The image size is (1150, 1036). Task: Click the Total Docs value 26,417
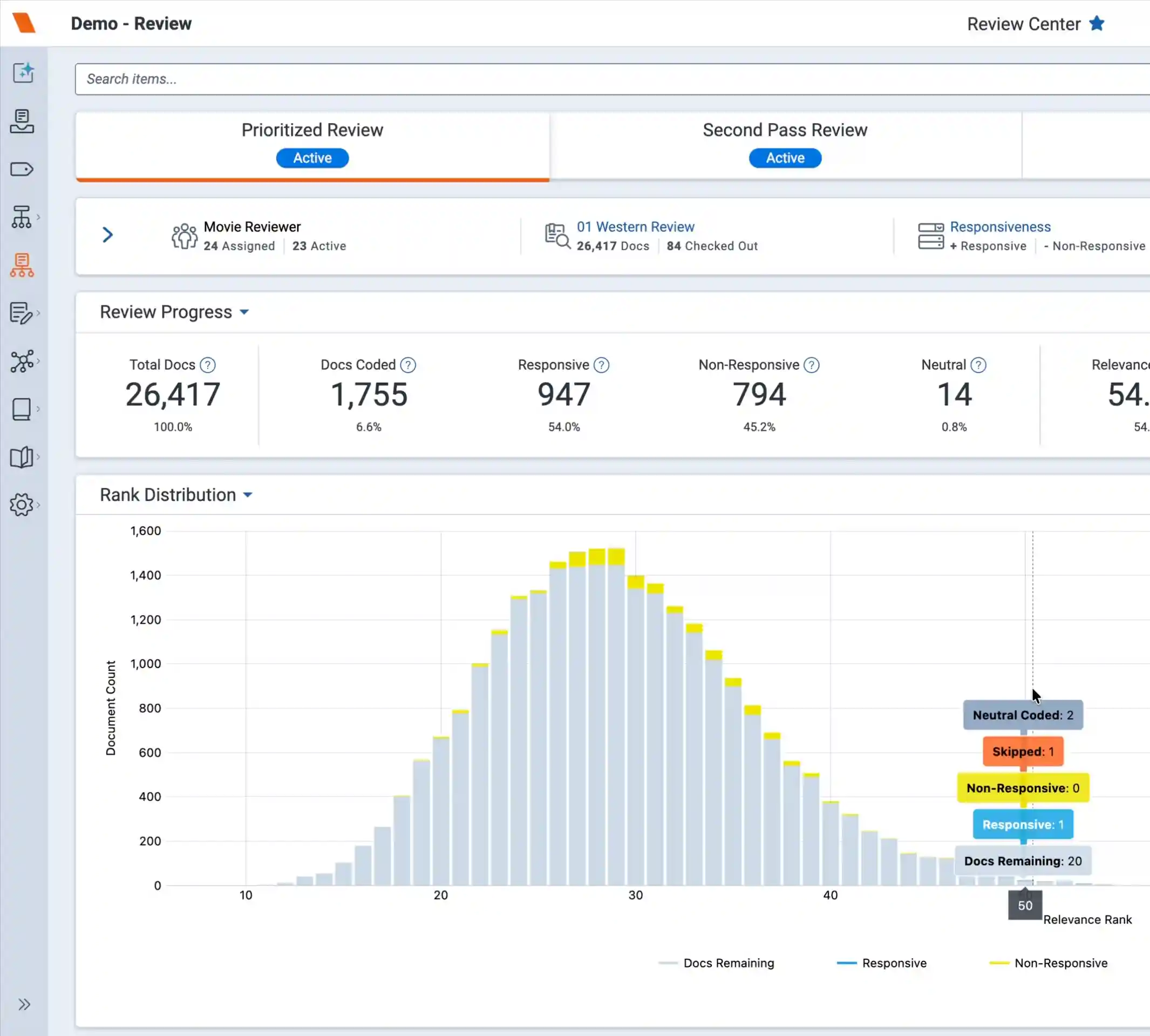[x=173, y=394]
